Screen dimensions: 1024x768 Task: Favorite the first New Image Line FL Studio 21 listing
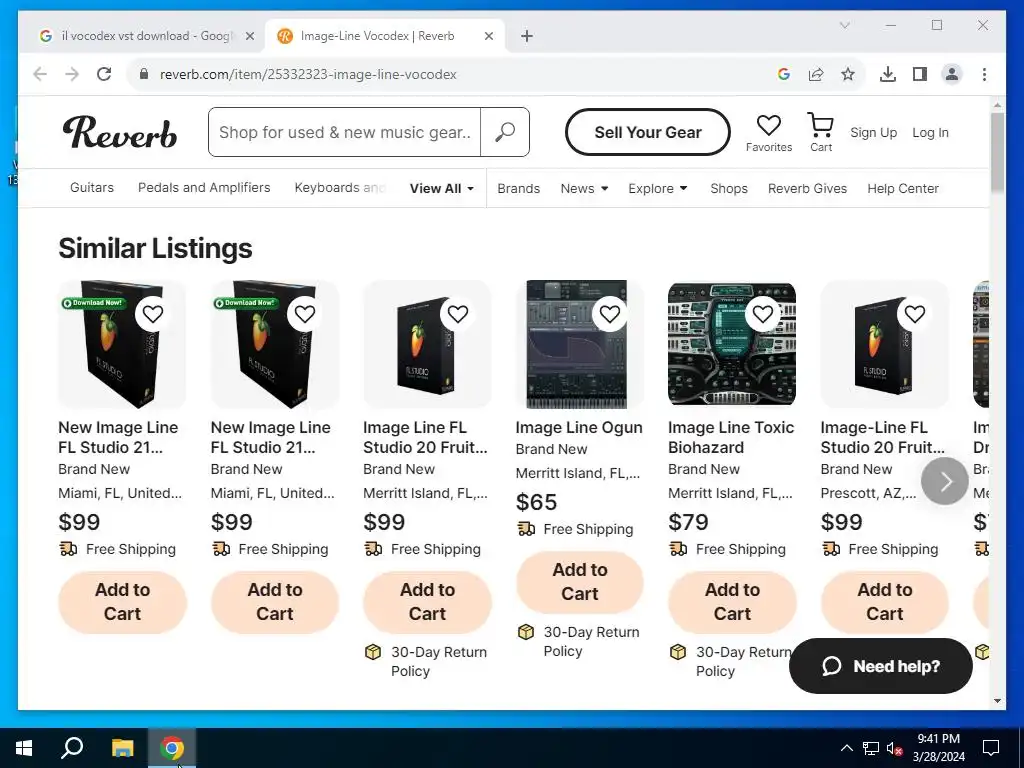[153, 314]
